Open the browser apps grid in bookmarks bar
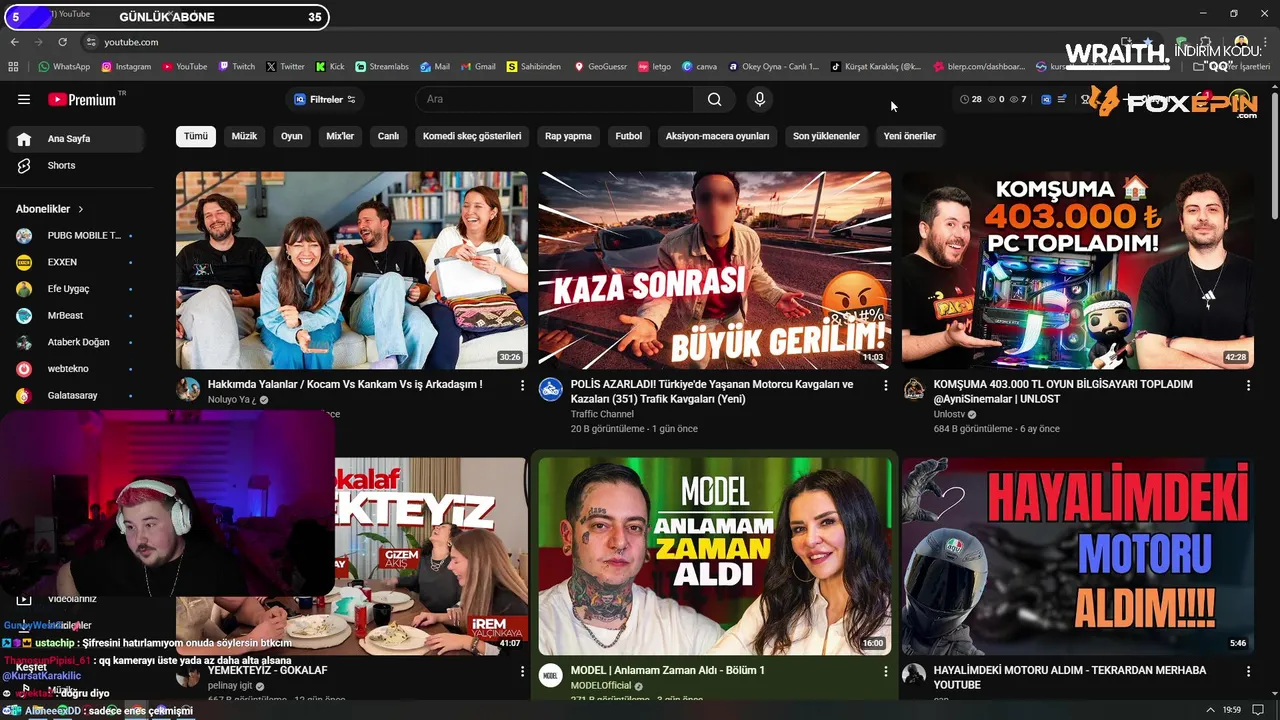The height and width of the screenshot is (720, 1280). [13, 67]
